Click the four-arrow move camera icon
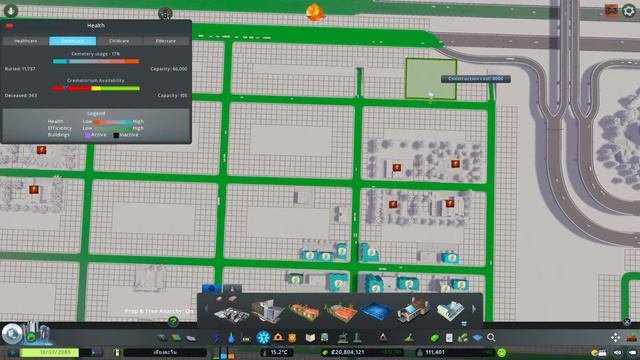Viewport: 640px width, 360px height. click(x=616, y=338)
